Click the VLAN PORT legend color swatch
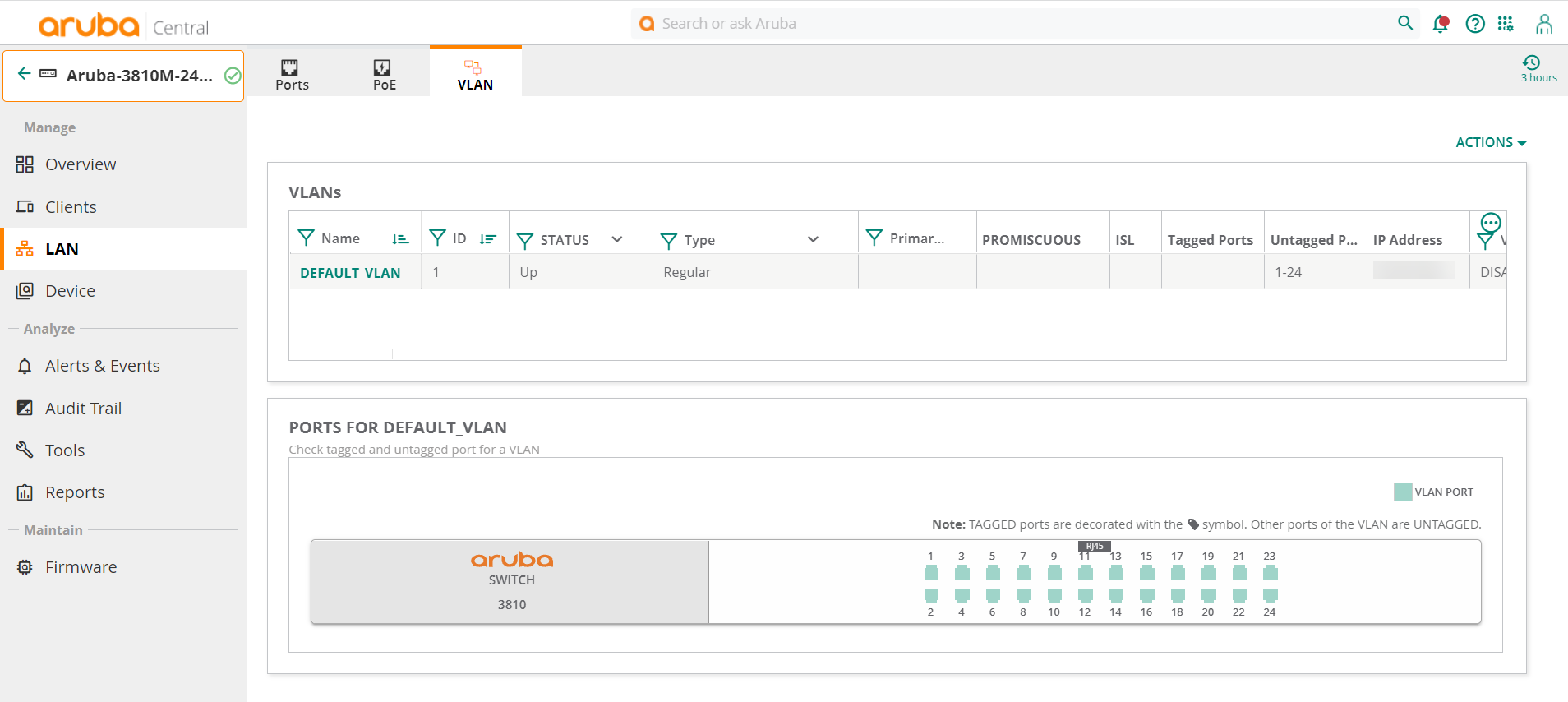Viewport: 1568px width, 702px height. click(x=1402, y=492)
